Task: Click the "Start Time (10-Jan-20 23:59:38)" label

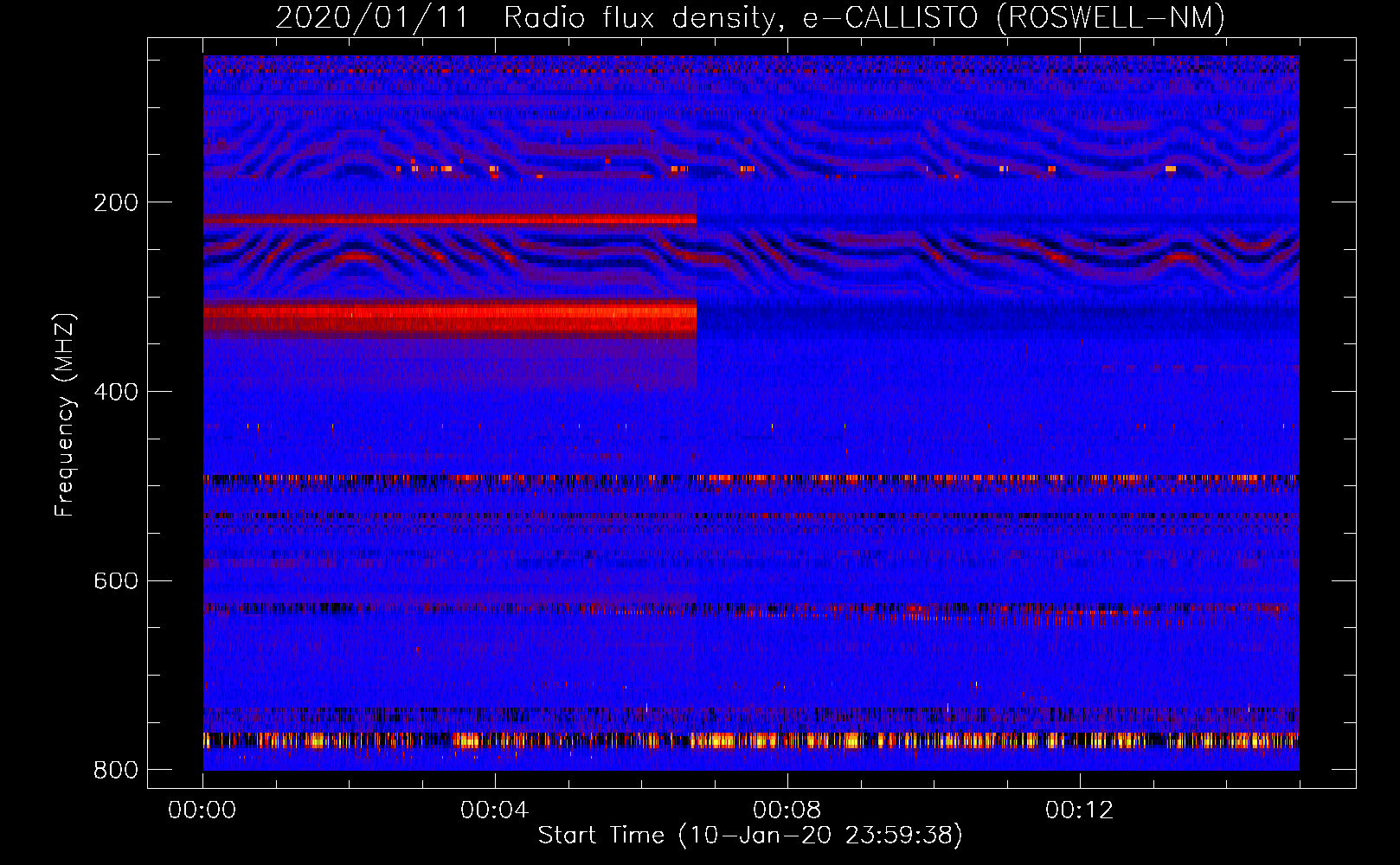Action: 750,836
